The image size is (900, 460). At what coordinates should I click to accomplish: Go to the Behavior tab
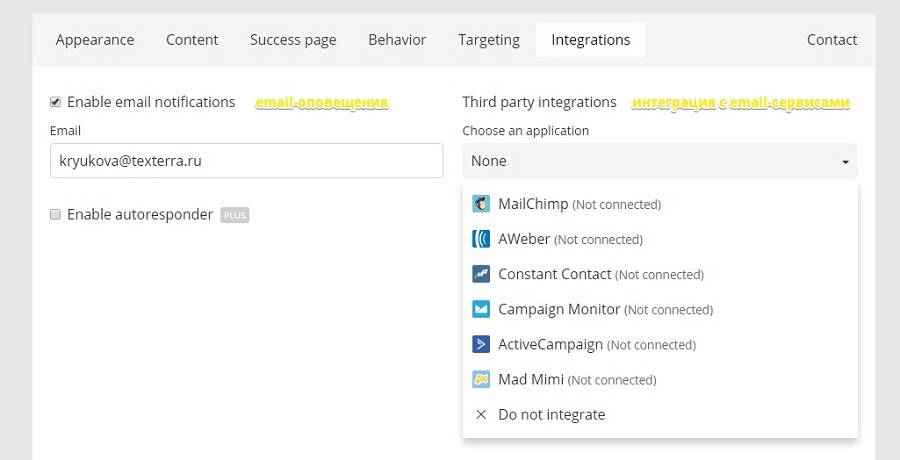point(397,40)
